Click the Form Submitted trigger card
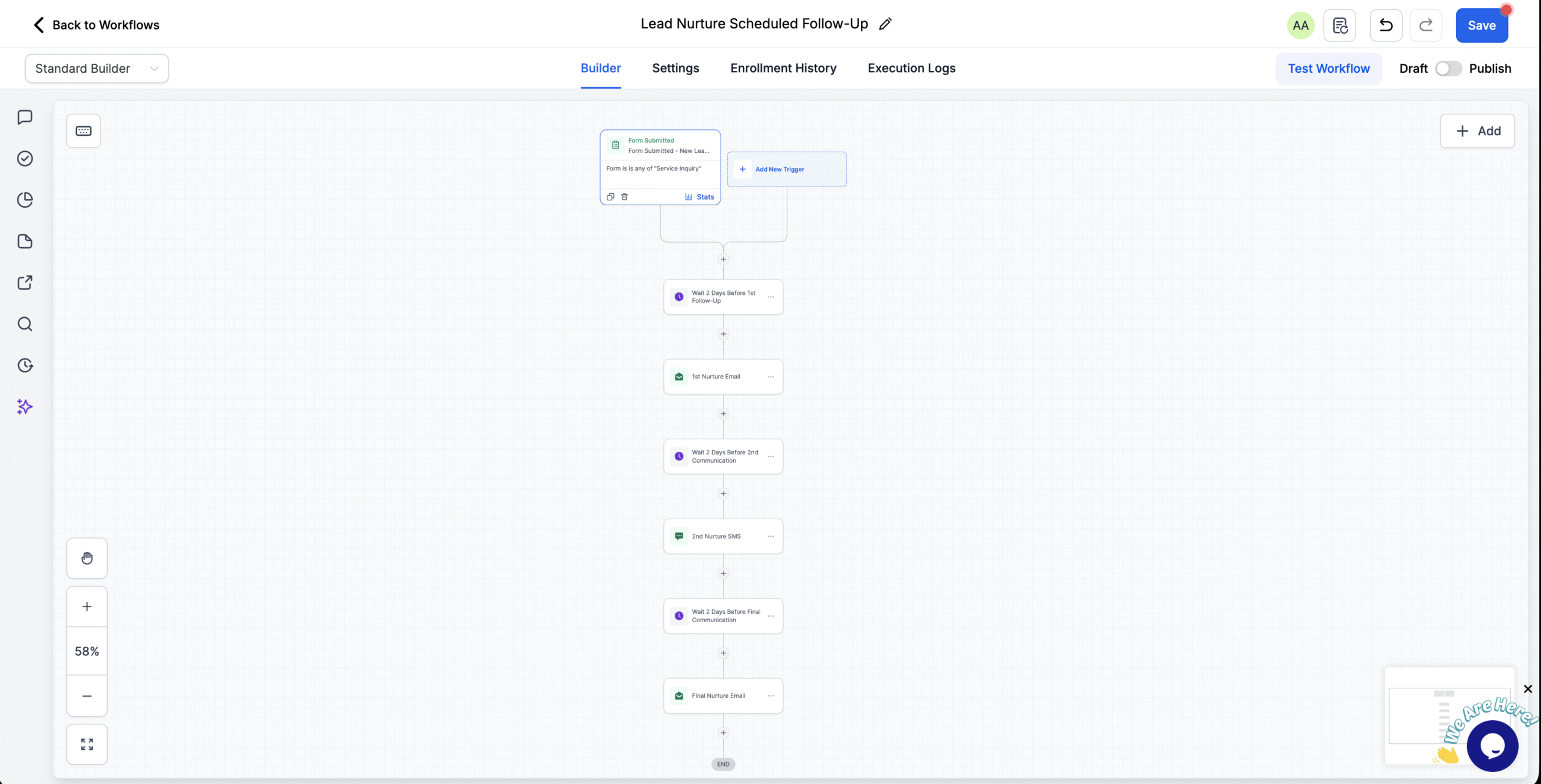The height and width of the screenshot is (784, 1541). tap(660, 167)
